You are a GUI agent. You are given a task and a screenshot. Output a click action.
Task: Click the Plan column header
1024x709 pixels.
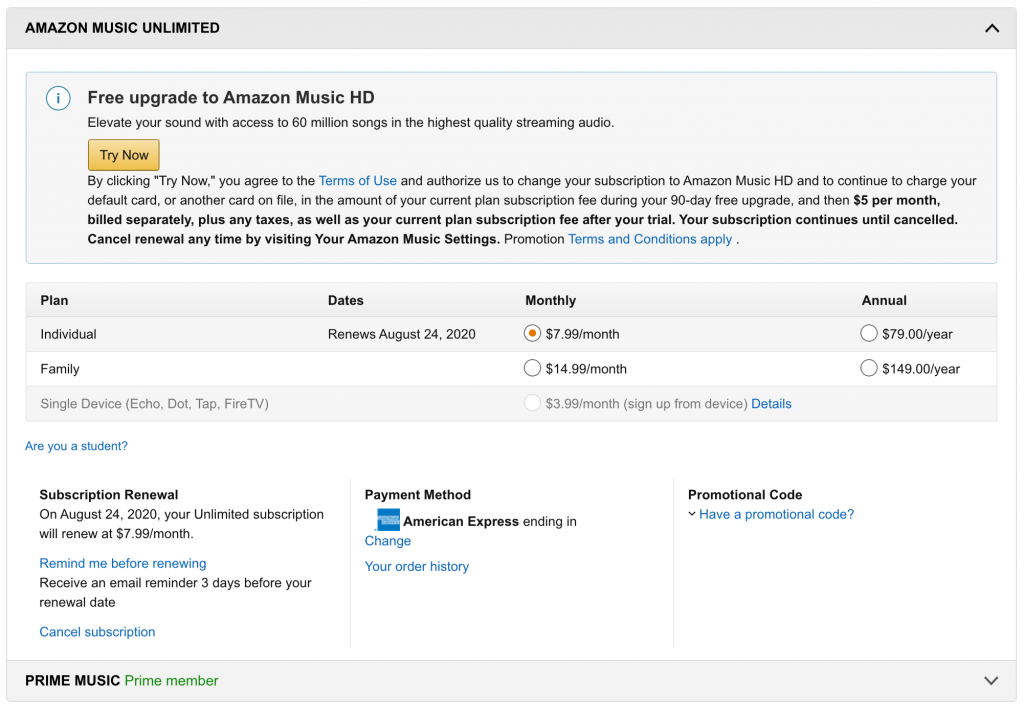tap(54, 300)
